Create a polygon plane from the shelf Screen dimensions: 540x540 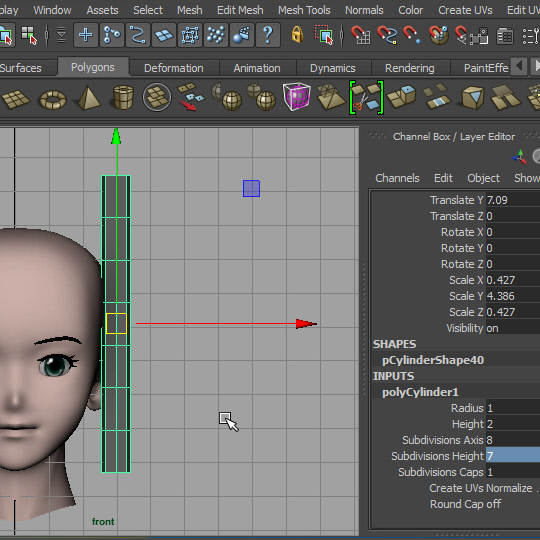coord(16,99)
